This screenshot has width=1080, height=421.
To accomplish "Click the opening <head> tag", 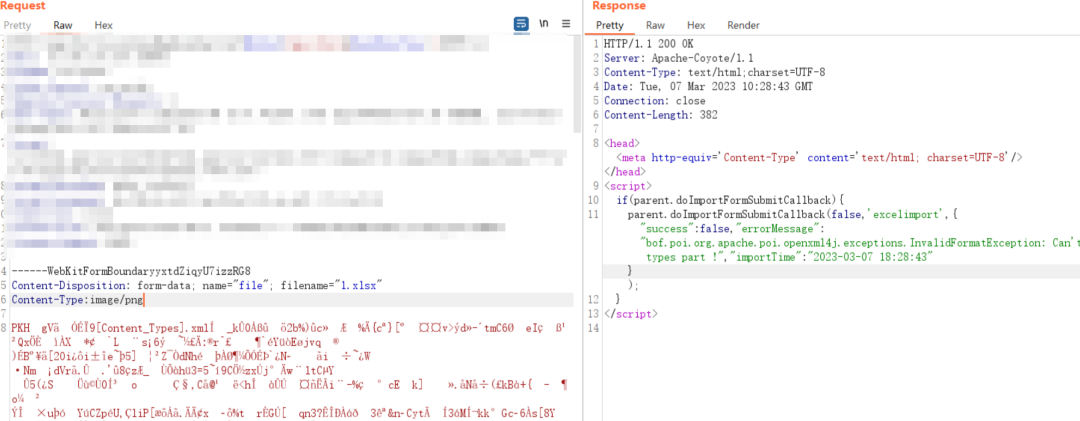I will pyautogui.click(x=621, y=144).
